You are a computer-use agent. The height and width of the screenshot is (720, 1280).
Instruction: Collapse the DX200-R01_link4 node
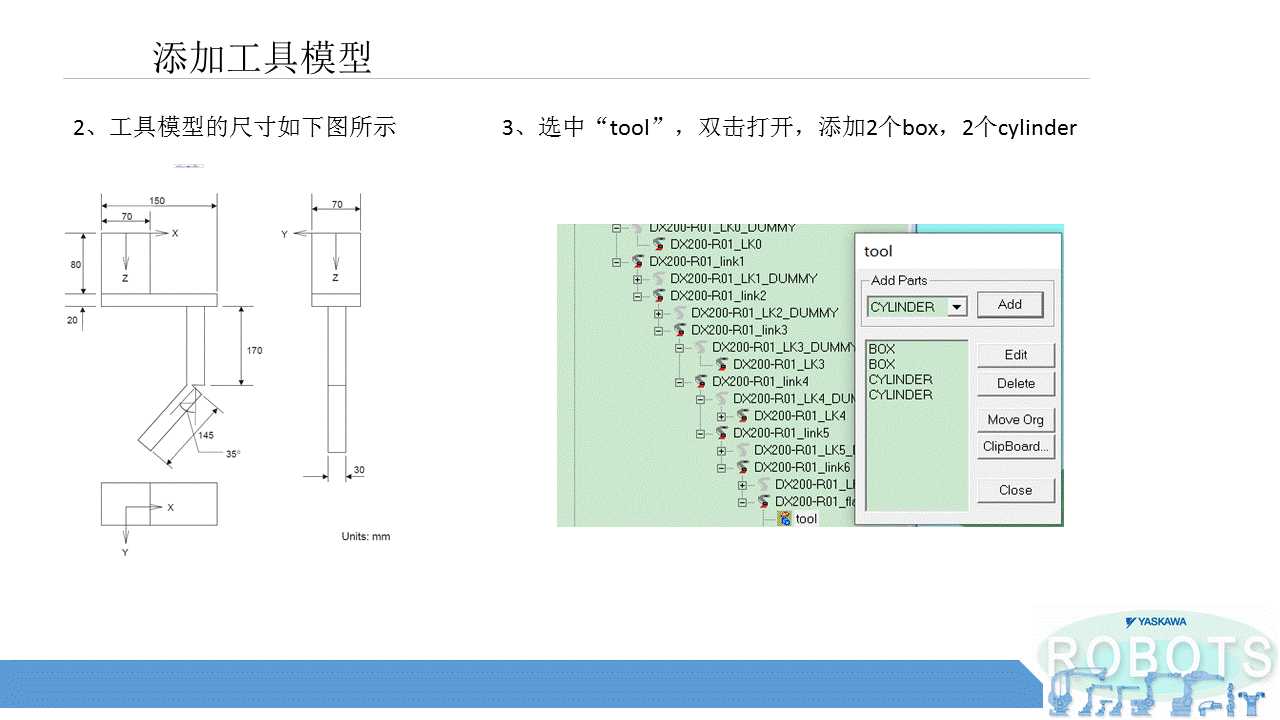coord(680,382)
